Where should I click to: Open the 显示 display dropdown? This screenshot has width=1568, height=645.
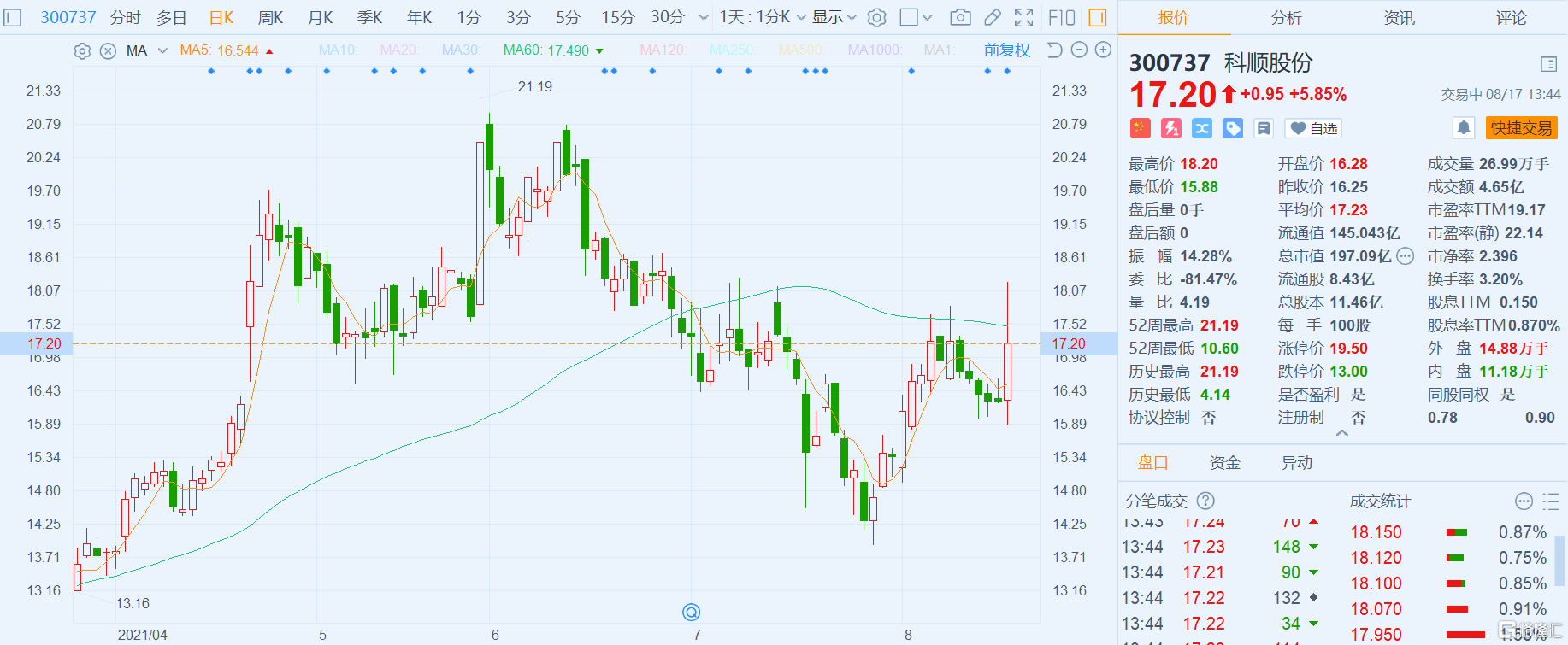834,17
